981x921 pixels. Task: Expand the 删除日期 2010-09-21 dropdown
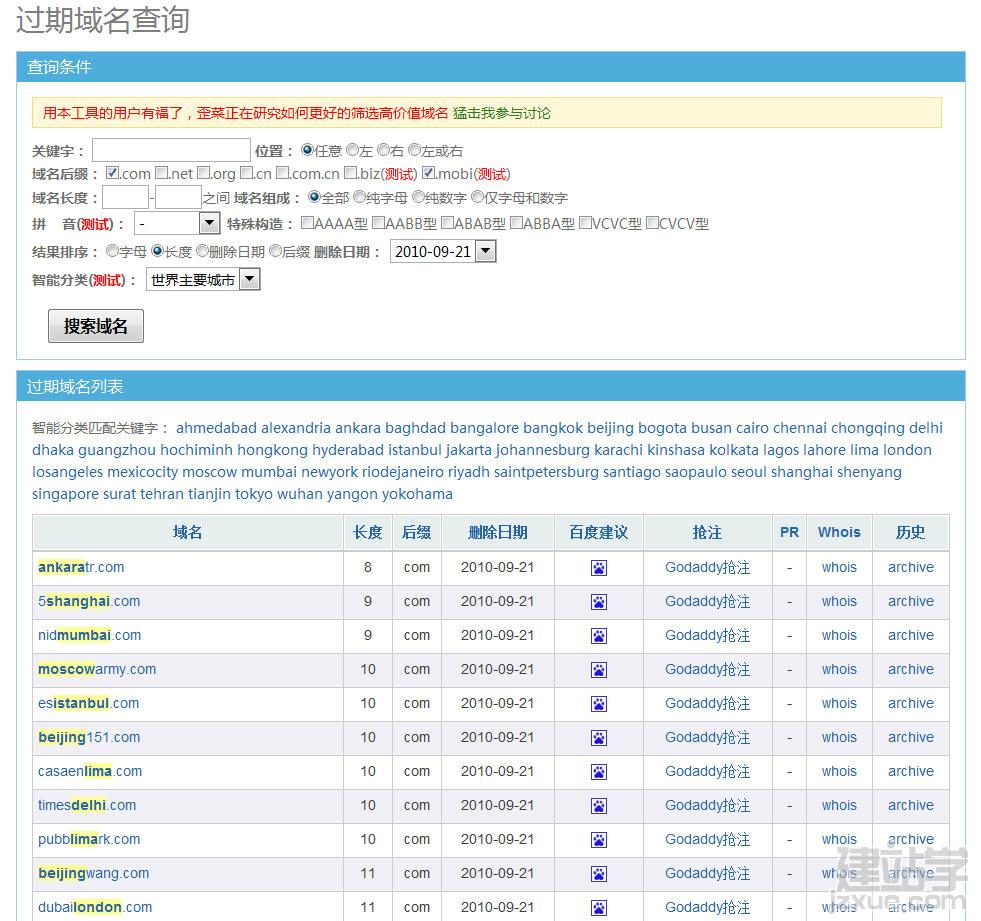[485, 252]
